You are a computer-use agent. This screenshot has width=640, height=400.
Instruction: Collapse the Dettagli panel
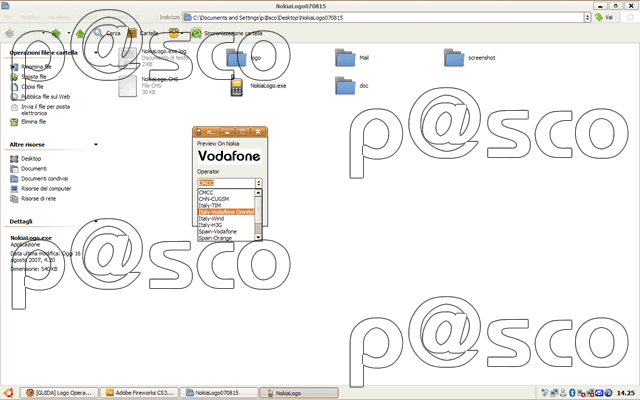point(96,221)
